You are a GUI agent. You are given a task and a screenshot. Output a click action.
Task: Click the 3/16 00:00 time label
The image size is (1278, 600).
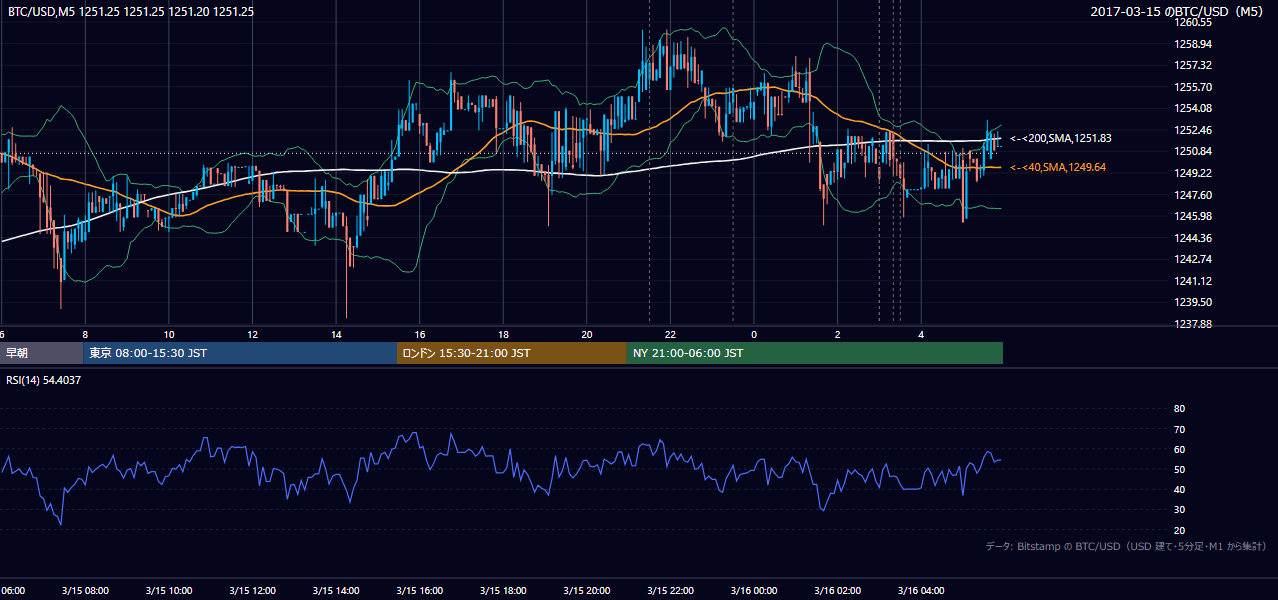point(754,591)
